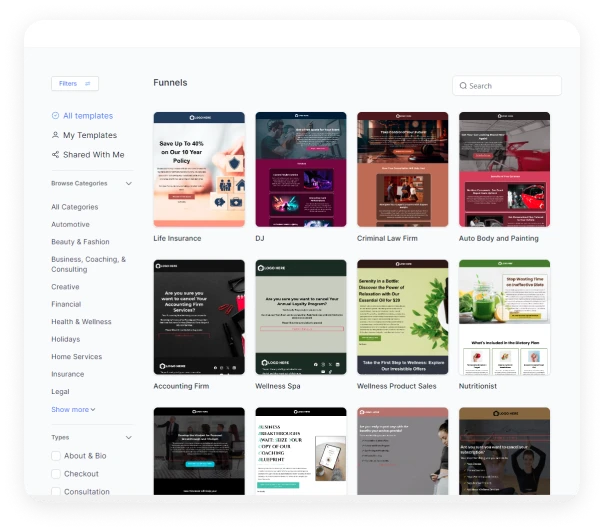Open the Beauty & Fashion category

click(x=80, y=242)
